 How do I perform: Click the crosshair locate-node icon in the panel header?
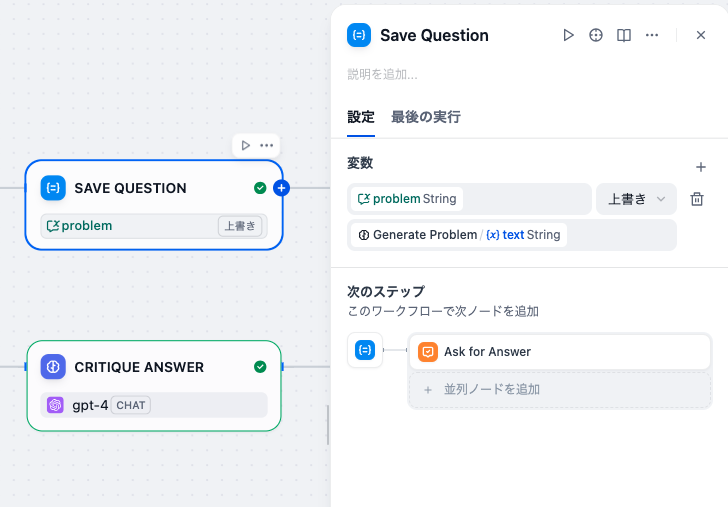596,35
